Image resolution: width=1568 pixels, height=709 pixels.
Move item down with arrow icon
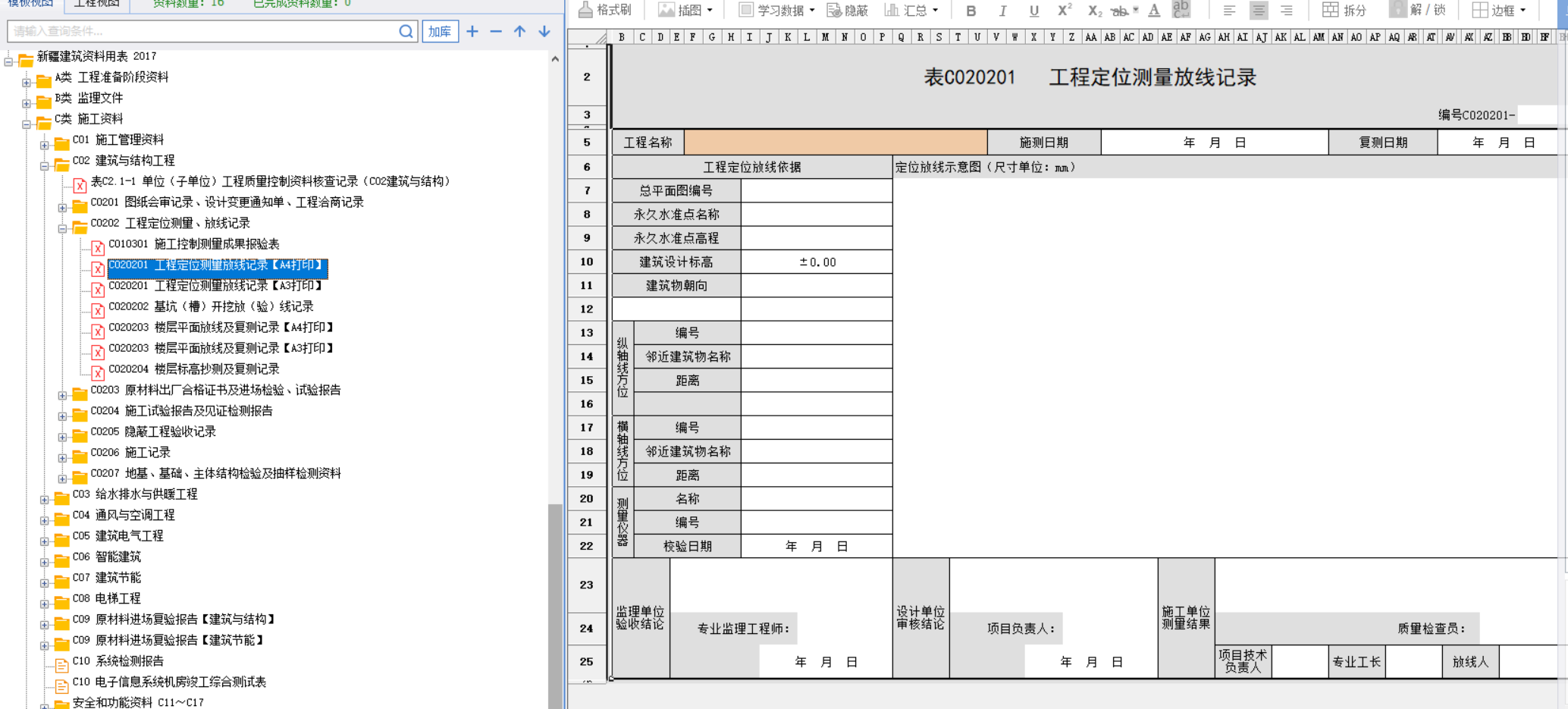click(x=544, y=31)
